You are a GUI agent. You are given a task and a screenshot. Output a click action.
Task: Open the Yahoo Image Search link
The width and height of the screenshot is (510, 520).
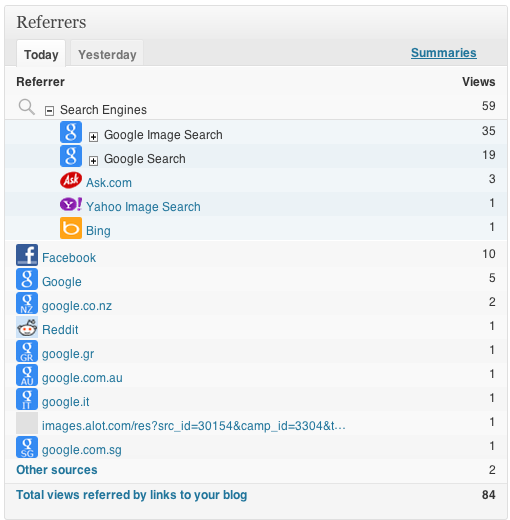143,207
